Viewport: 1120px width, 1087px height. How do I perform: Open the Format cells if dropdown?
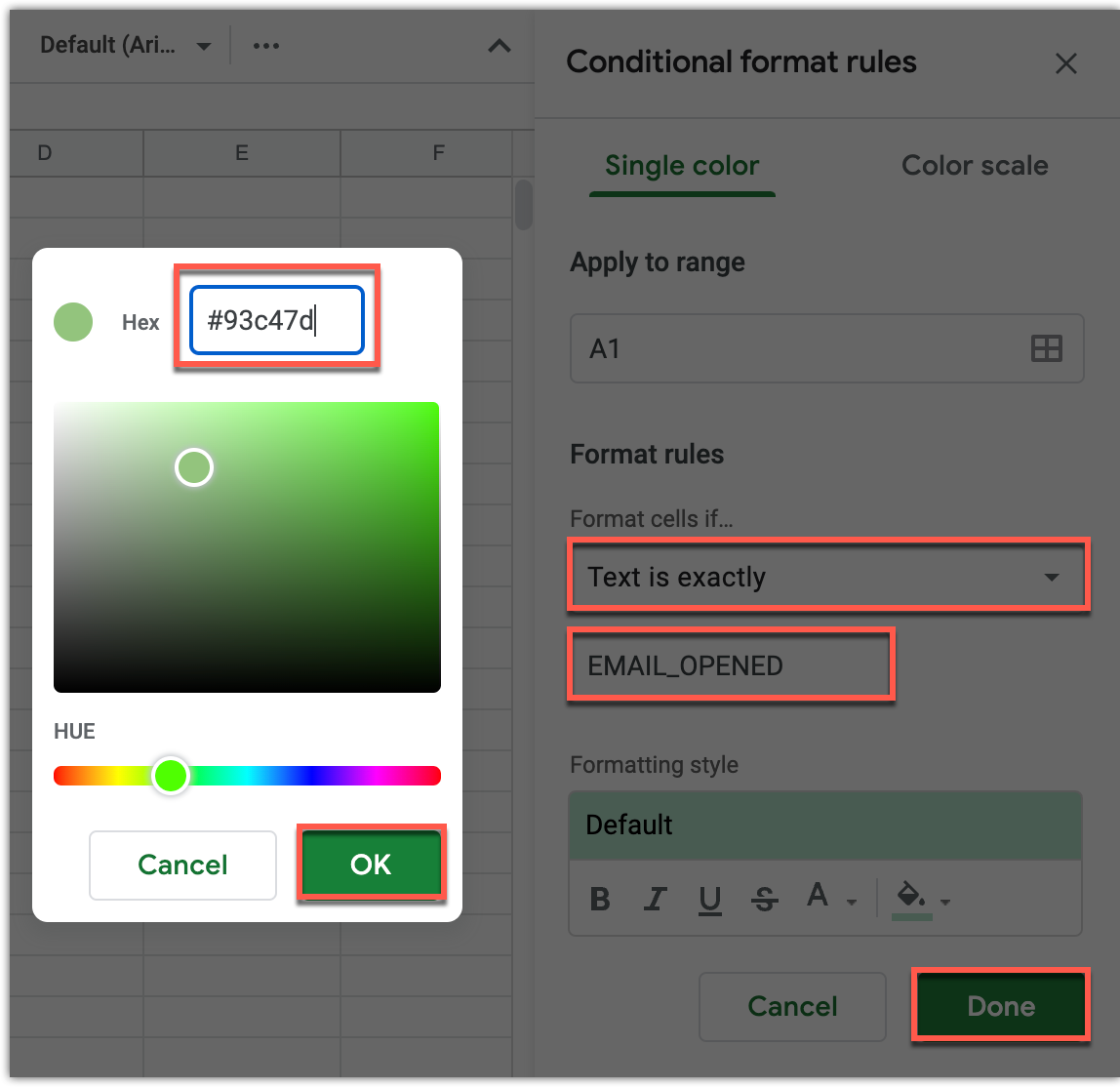click(x=827, y=576)
